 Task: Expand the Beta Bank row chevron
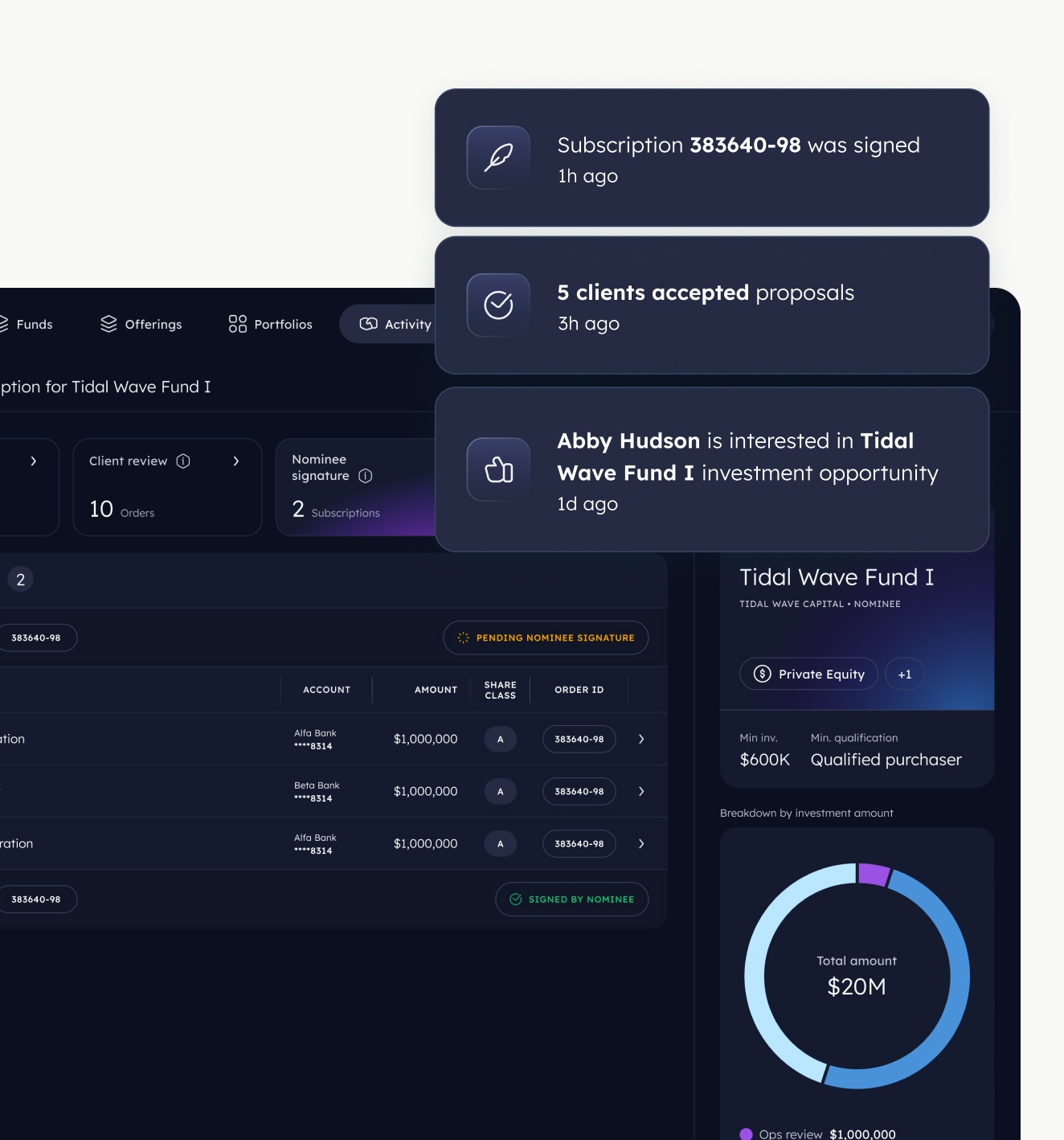tap(641, 791)
